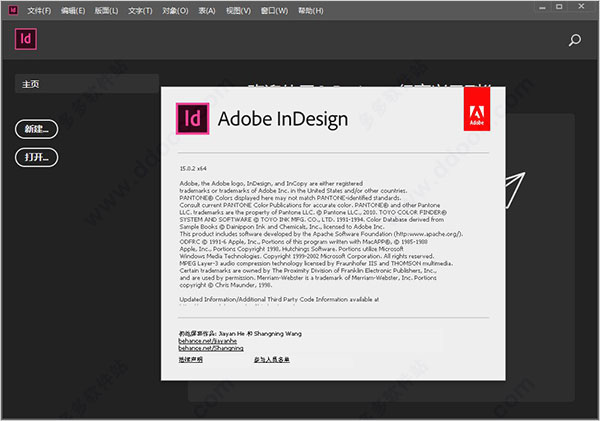This screenshot has width=600, height=421.
Task: Open the search magnifier icon
Action: coord(574,40)
